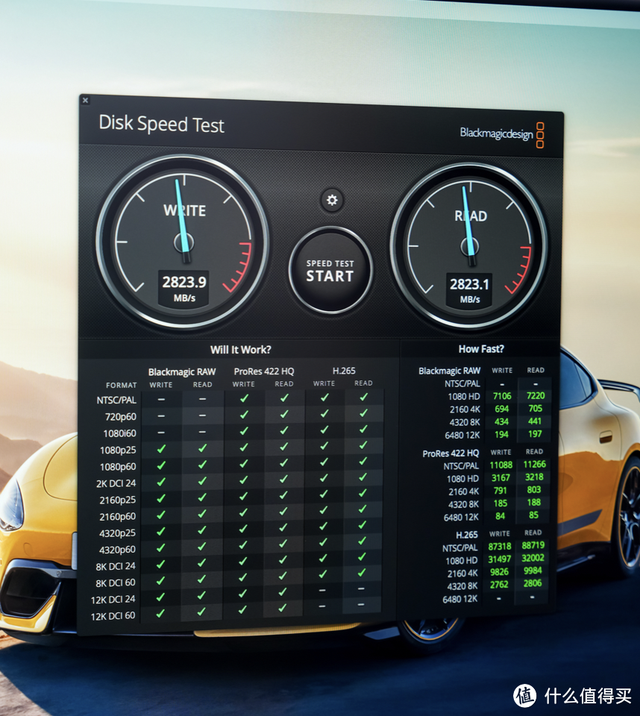640x716 pixels.
Task: Click the NTSC/PAL row label in Will It Work
Action: coord(116,400)
